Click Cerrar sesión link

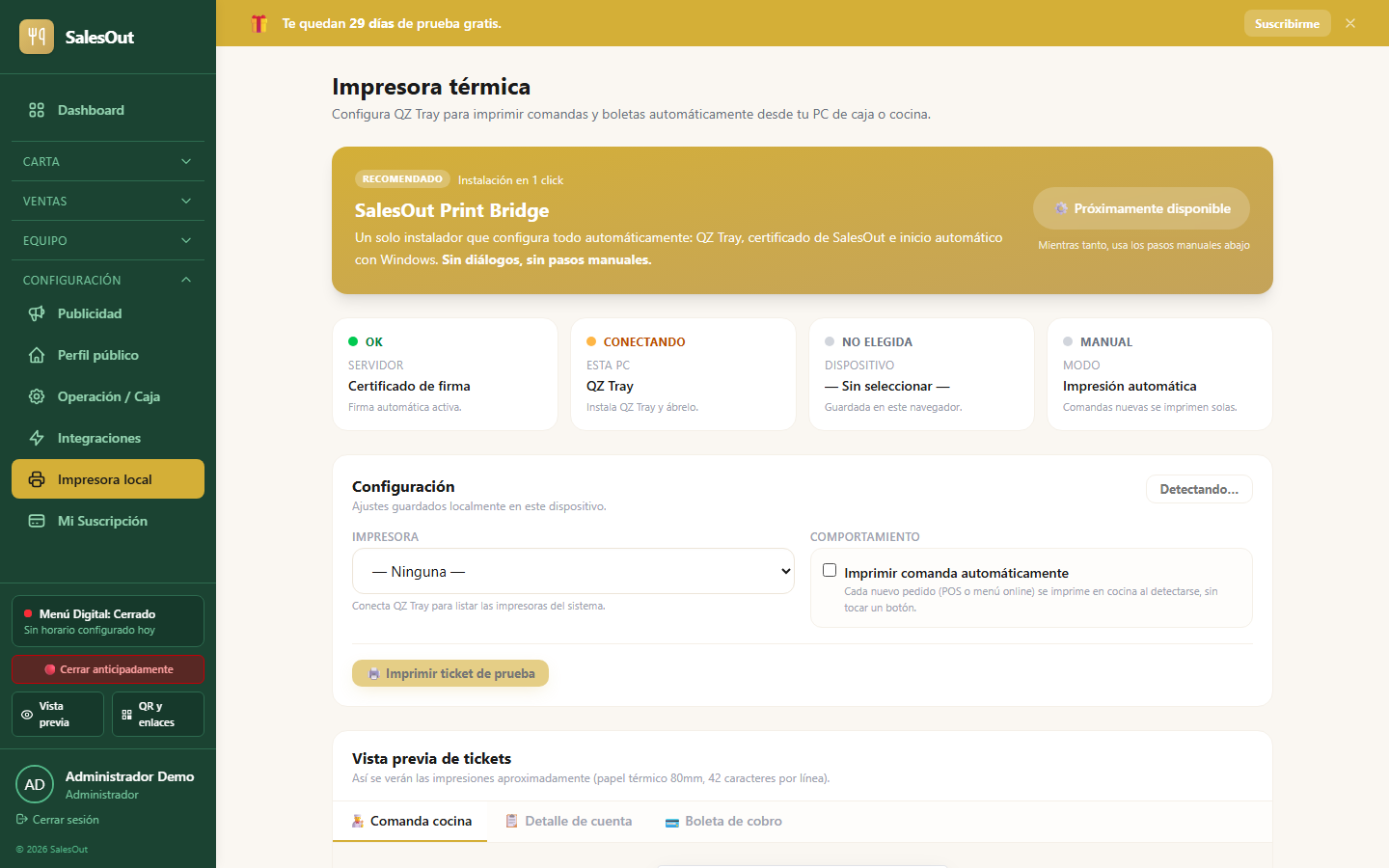pos(58,820)
